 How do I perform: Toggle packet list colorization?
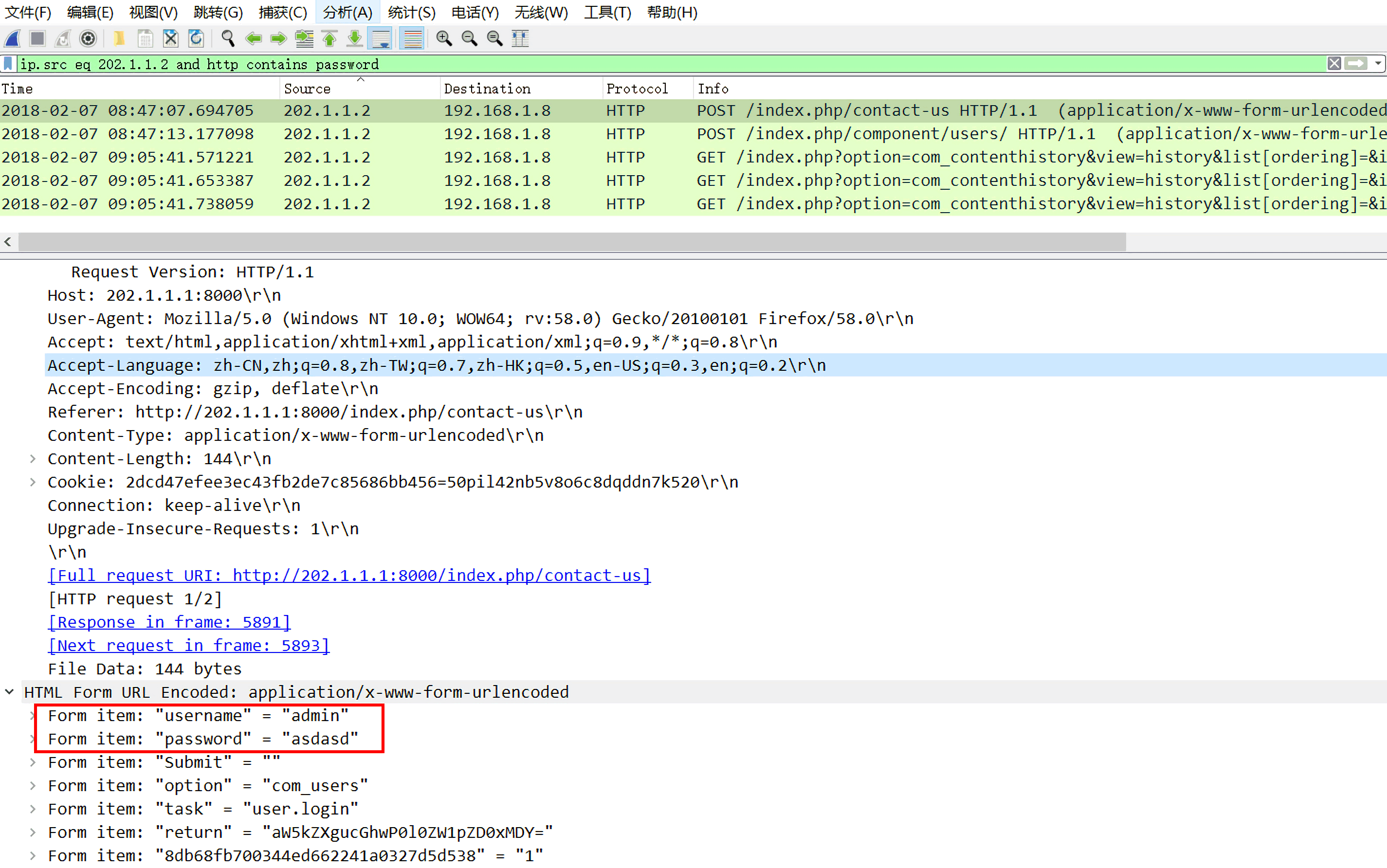point(412,38)
